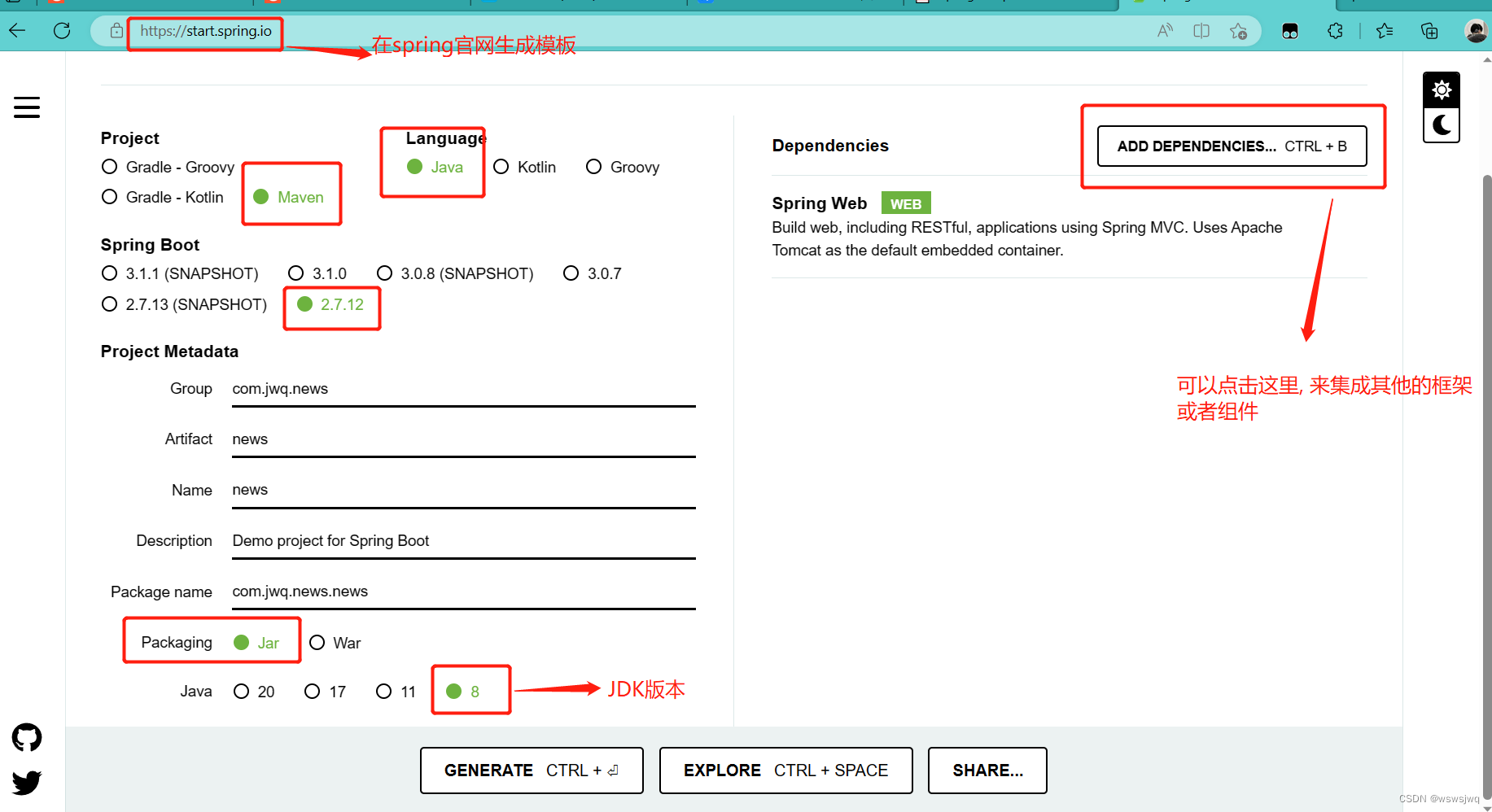The height and width of the screenshot is (812, 1492).
Task: Choose War packaging
Action: 335,643
